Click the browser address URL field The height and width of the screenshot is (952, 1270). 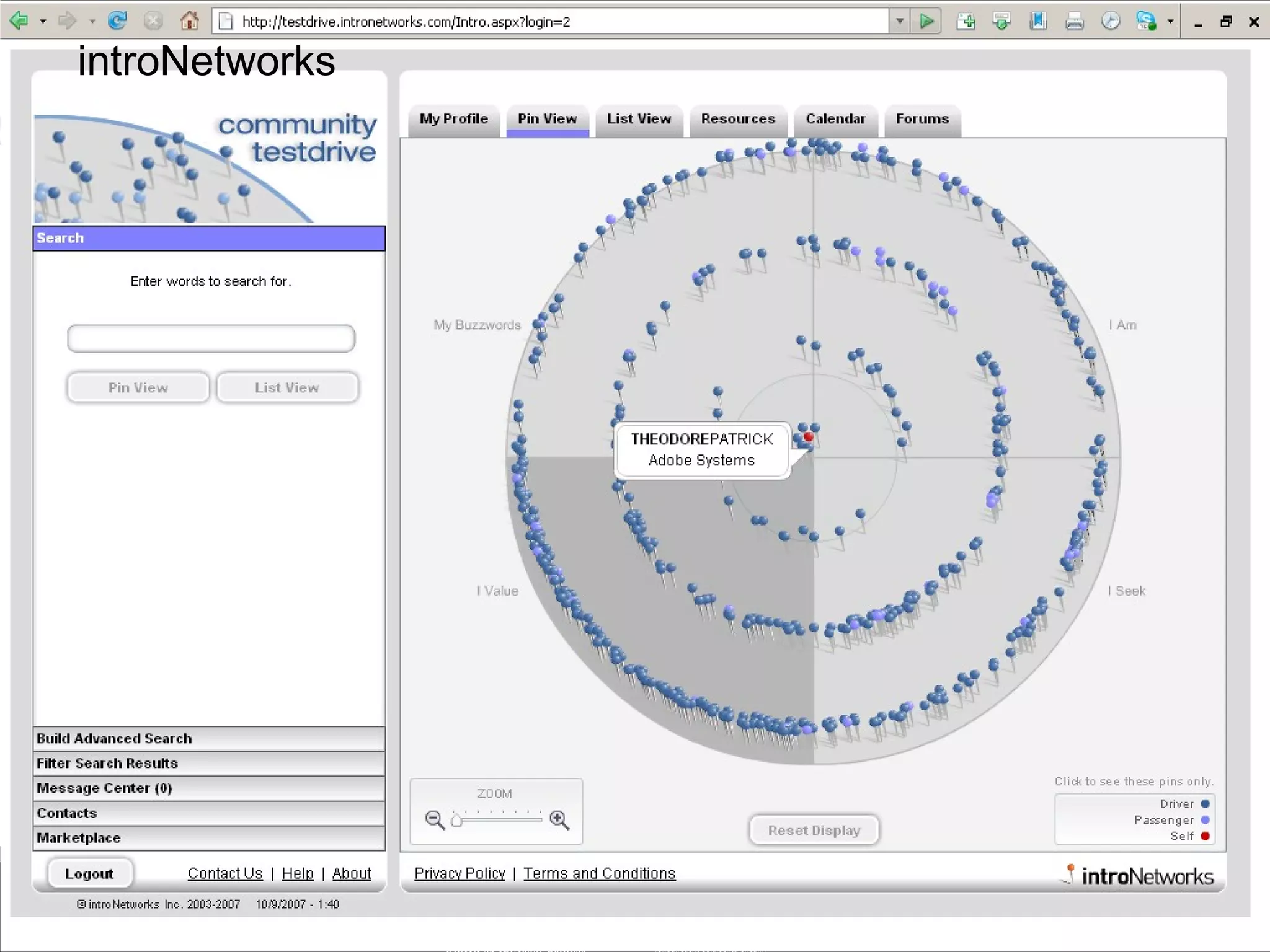tap(552, 22)
